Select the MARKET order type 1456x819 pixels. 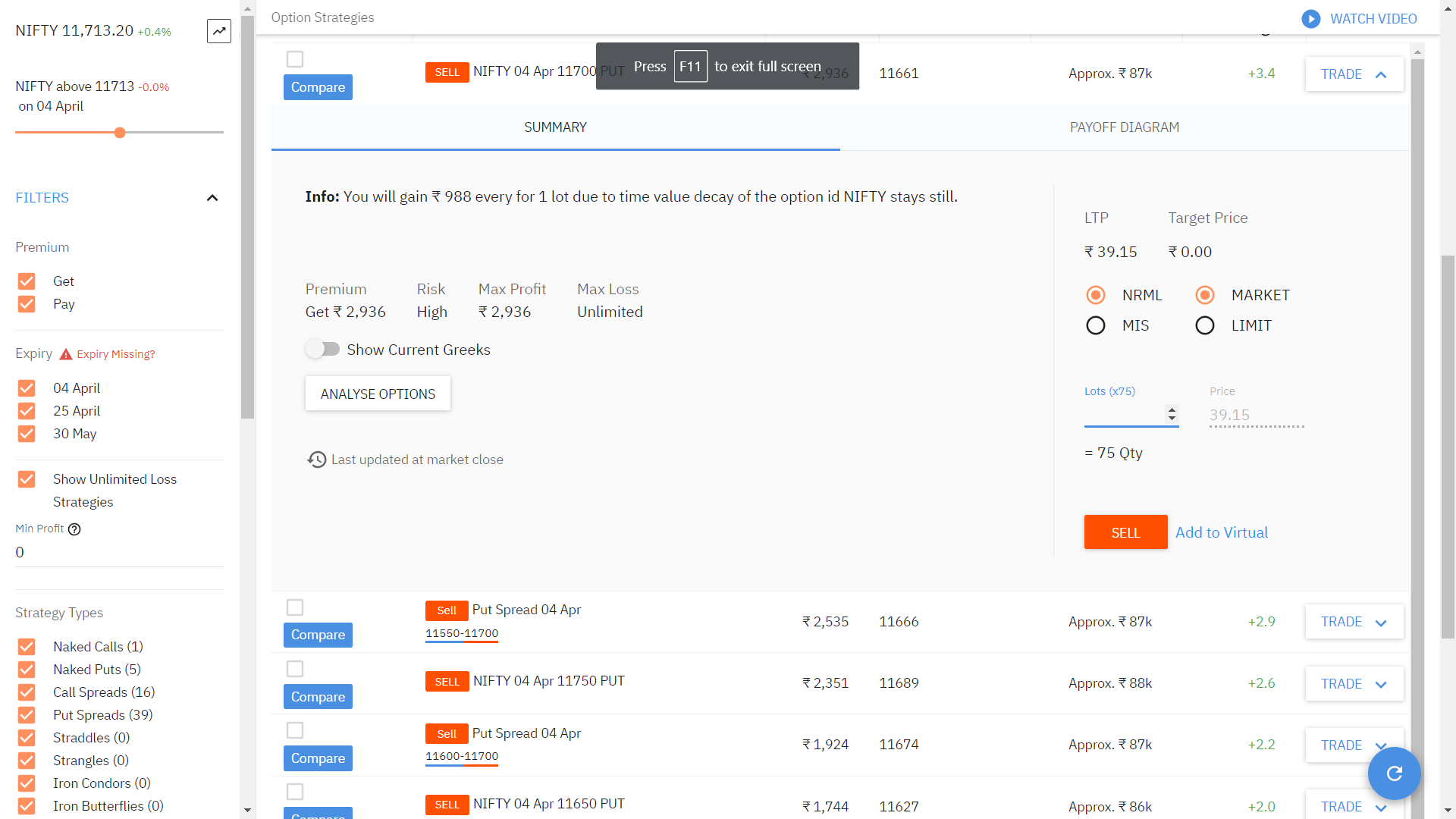tap(1205, 295)
